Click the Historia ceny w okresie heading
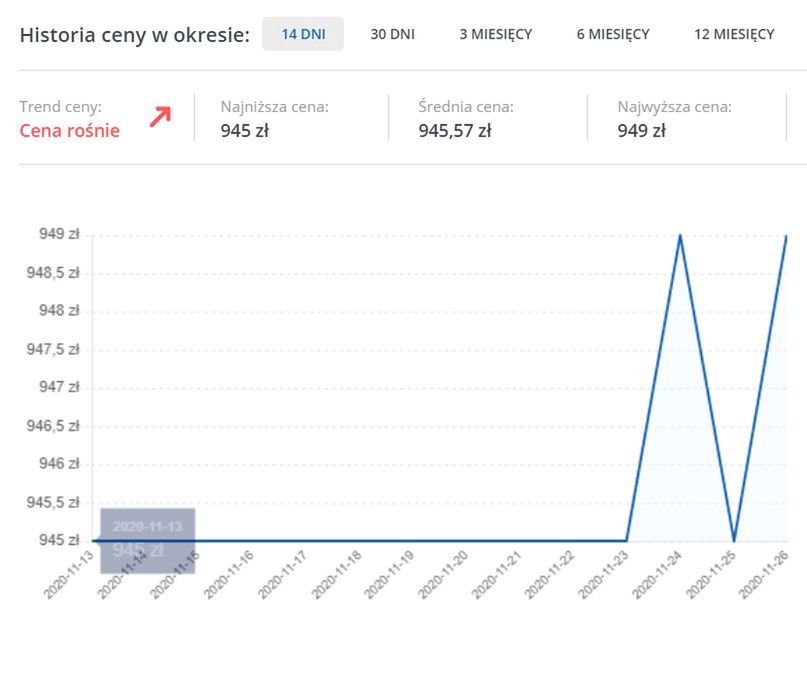Image resolution: width=807 pixels, height=697 pixels. click(x=134, y=35)
